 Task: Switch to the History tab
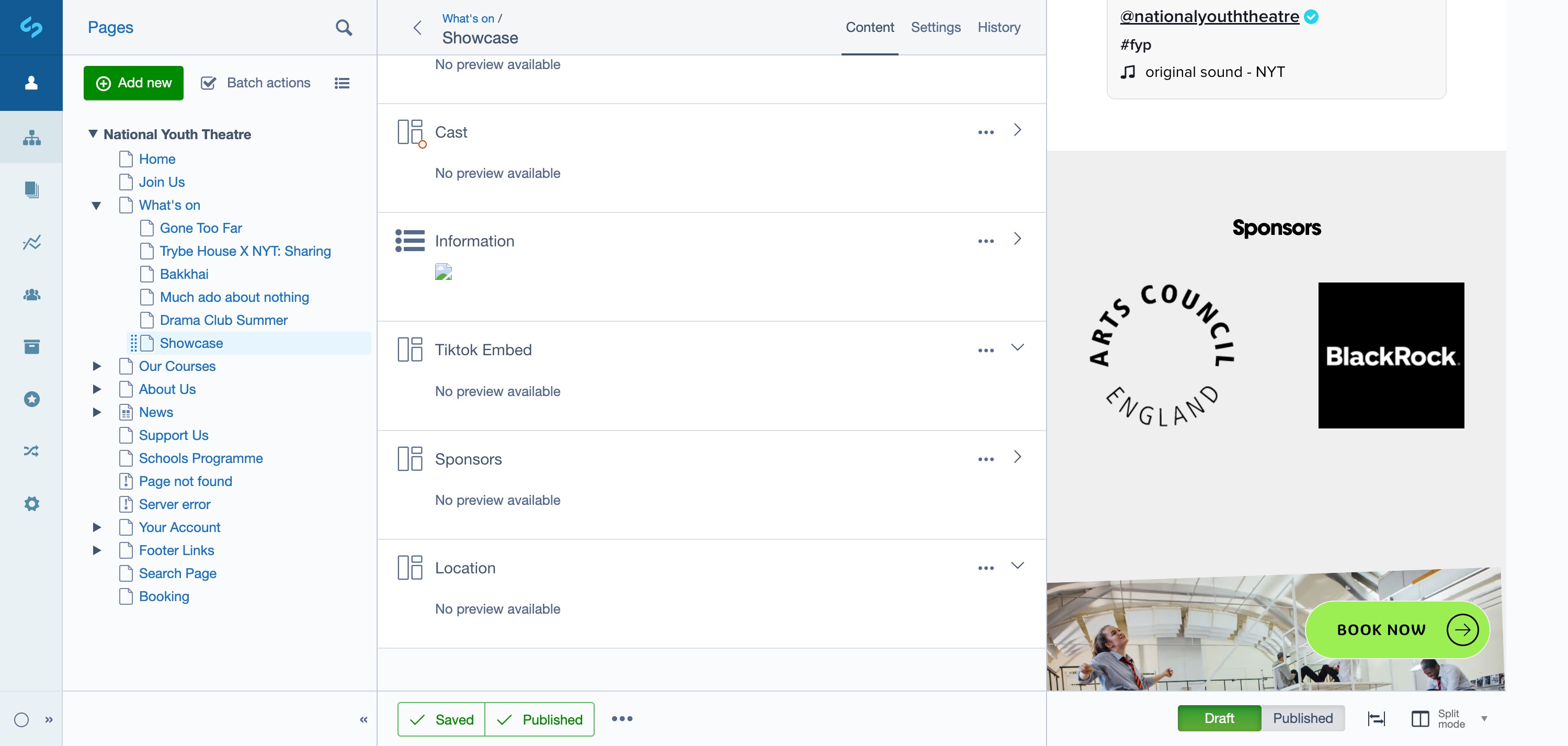pos(998,27)
